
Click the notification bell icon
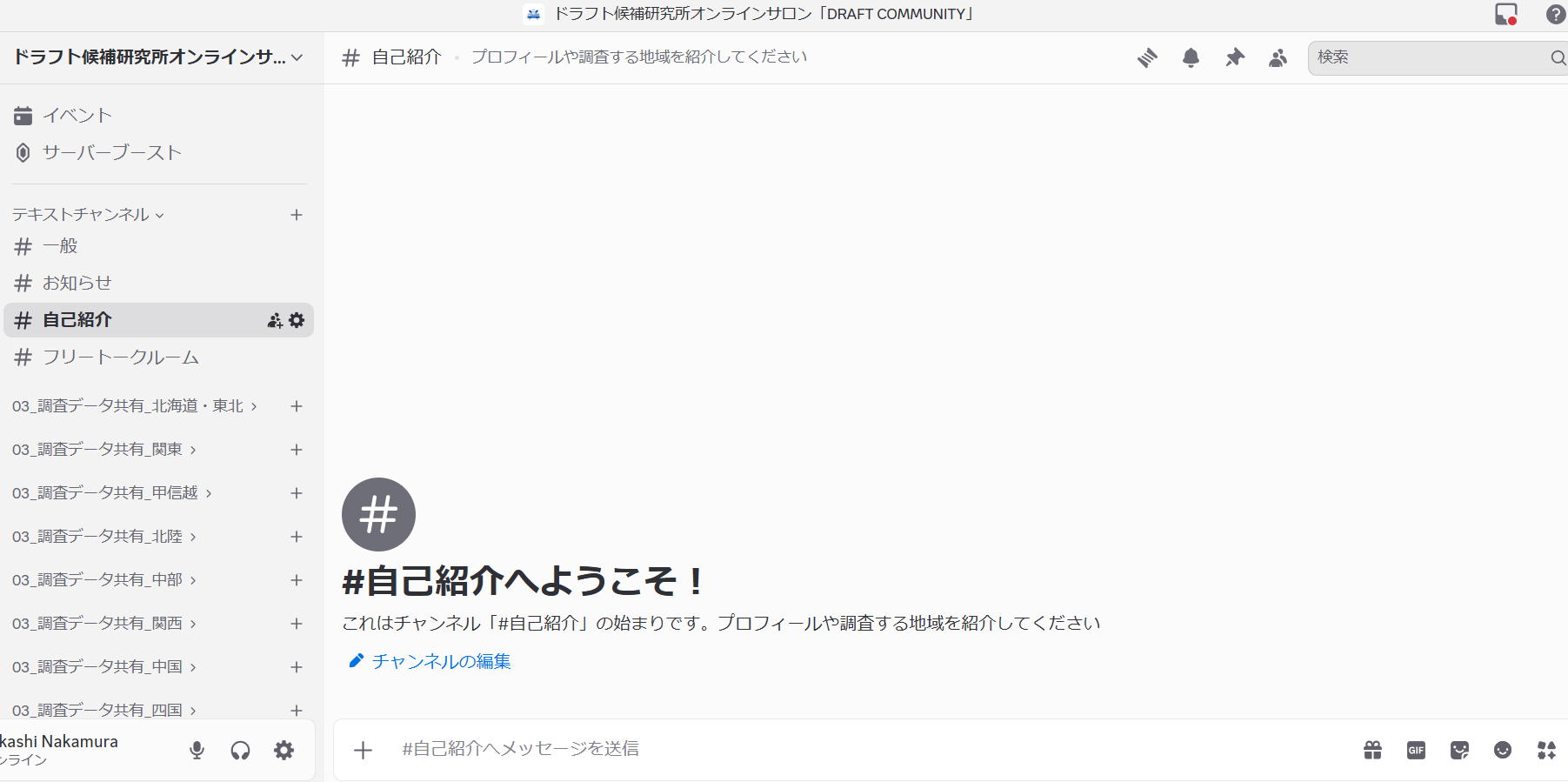[x=1191, y=58]
